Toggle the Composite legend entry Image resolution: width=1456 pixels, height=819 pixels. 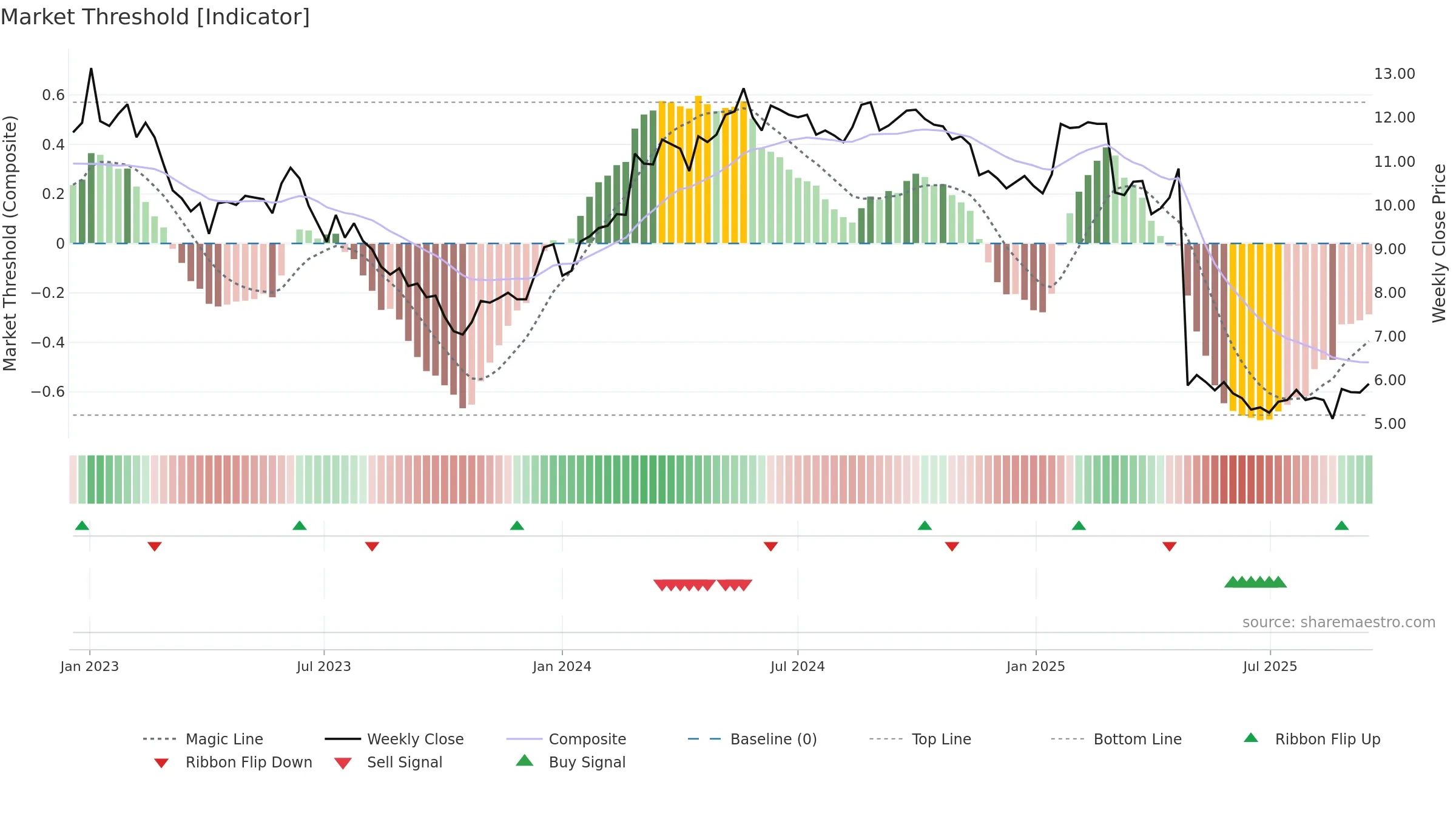[567, 739]
